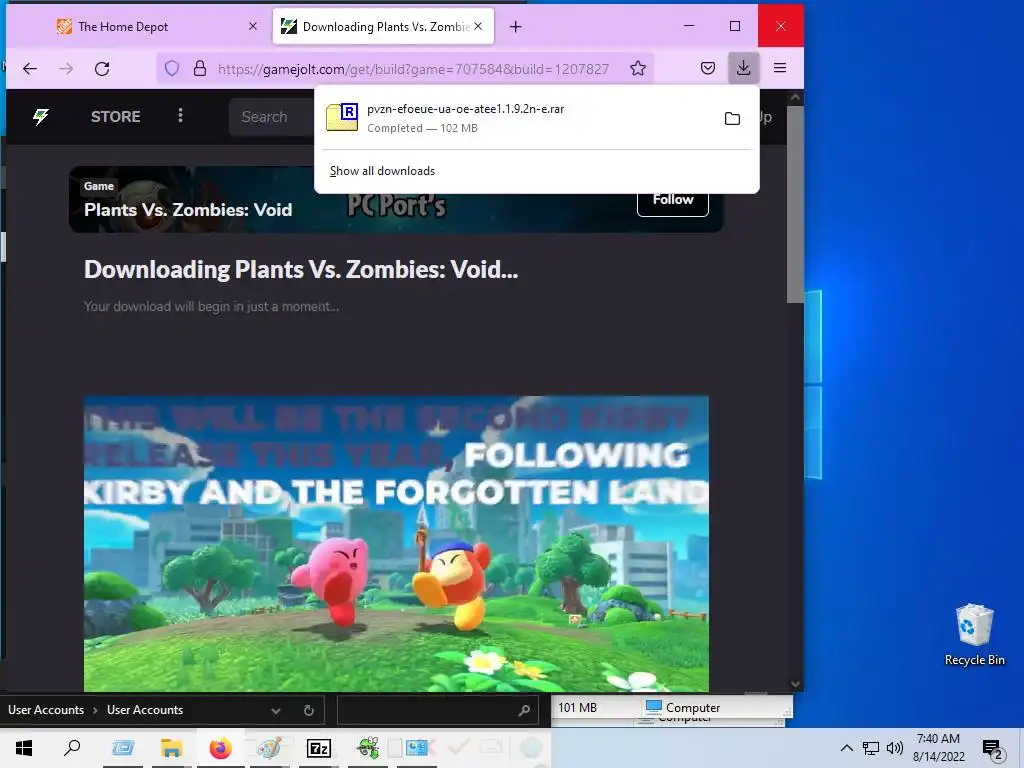
Task: Show downloaded file in folder
Action: 732,118
